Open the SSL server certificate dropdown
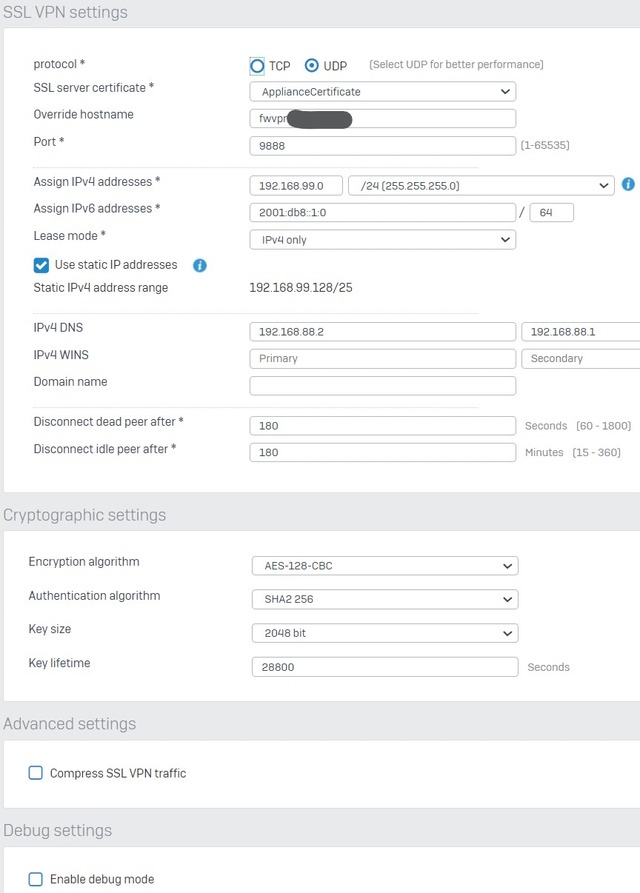This screenshot has width=640, height=893. coord(383,92)
